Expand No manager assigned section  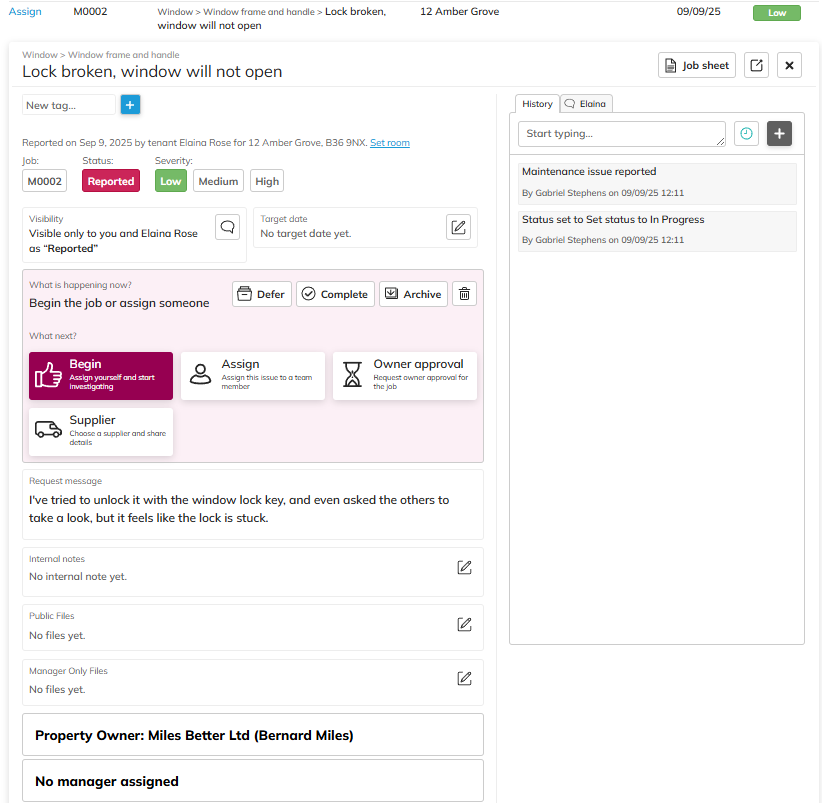(253, 781)
